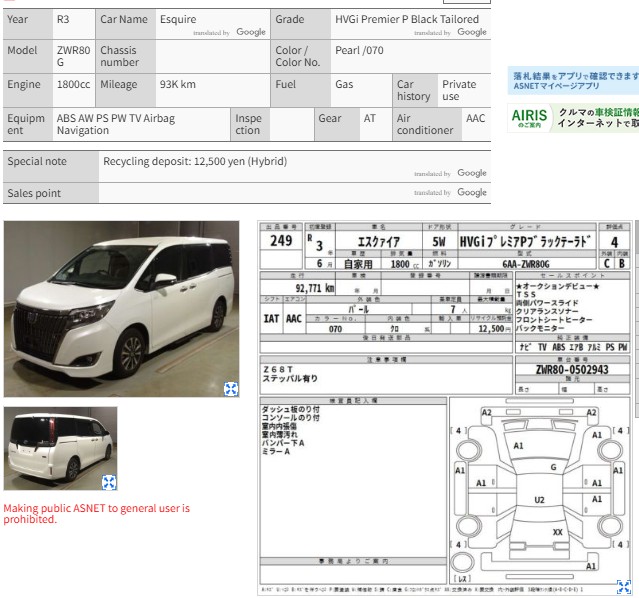
Task: Select the fuel value 'Gas'
Action: [x=344, y=84]
